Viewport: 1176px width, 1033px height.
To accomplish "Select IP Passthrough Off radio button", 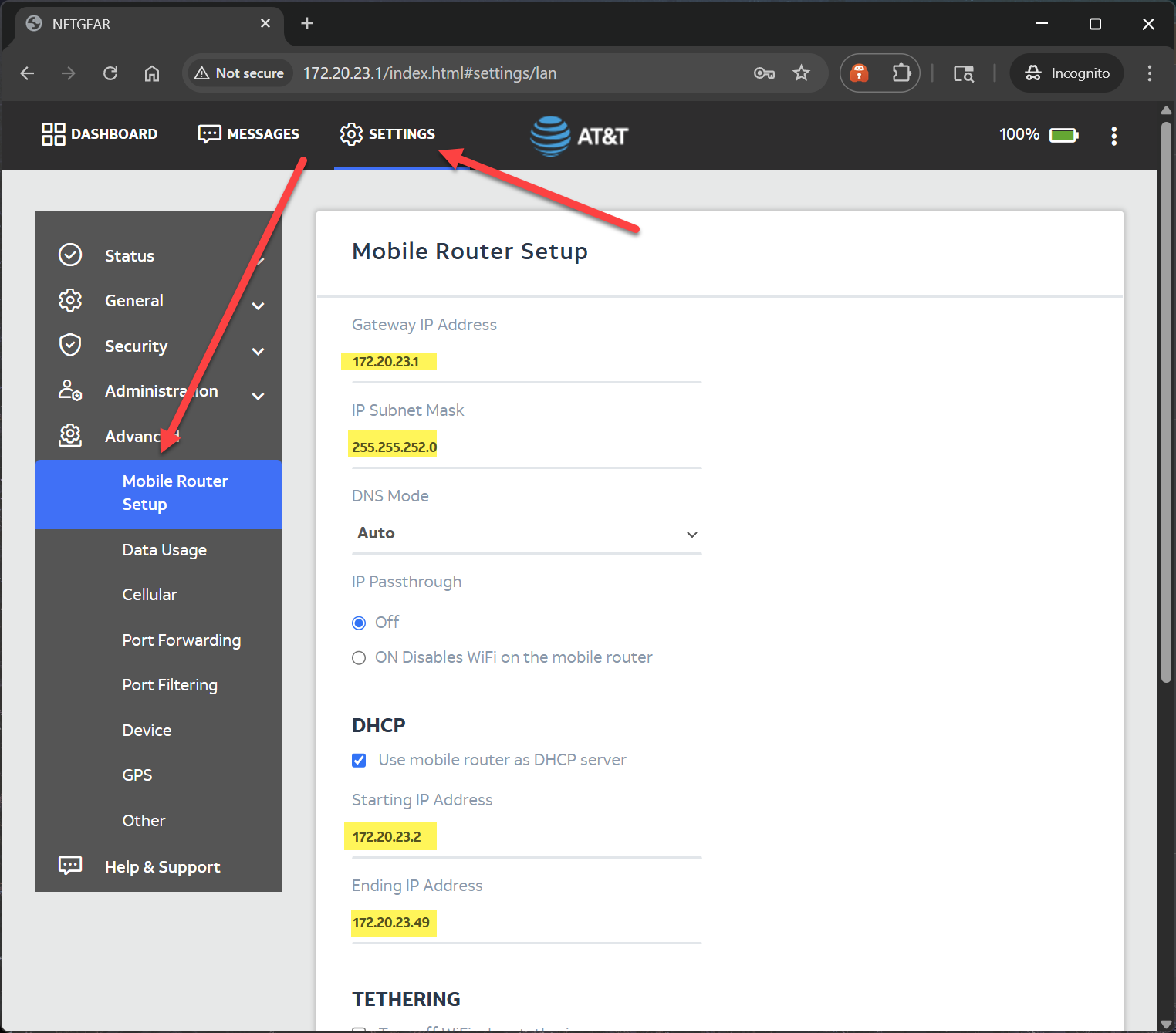I will click(x=359, y=623).
